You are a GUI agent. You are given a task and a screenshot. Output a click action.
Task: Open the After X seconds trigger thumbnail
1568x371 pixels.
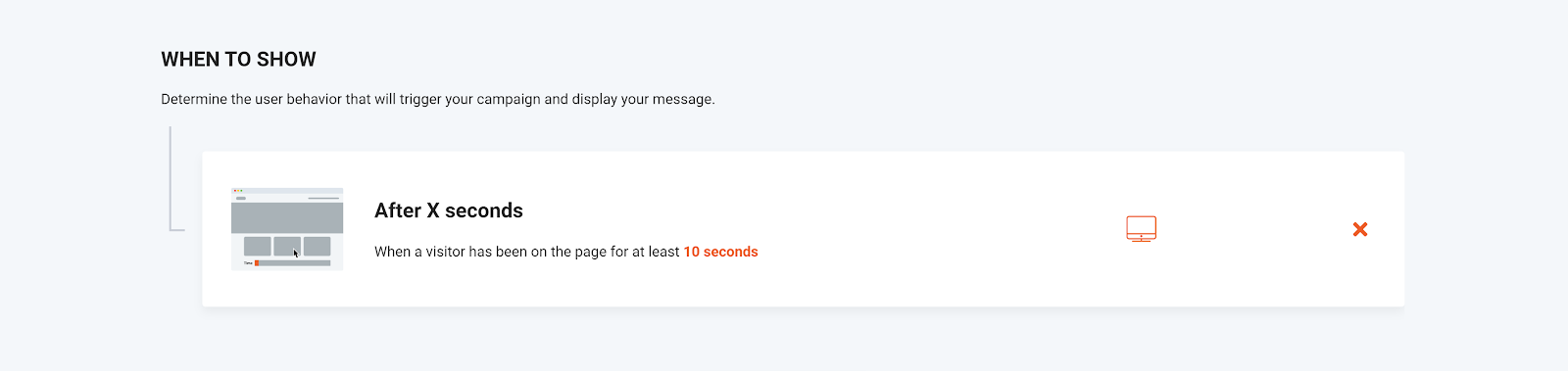(x=287, y=229)
